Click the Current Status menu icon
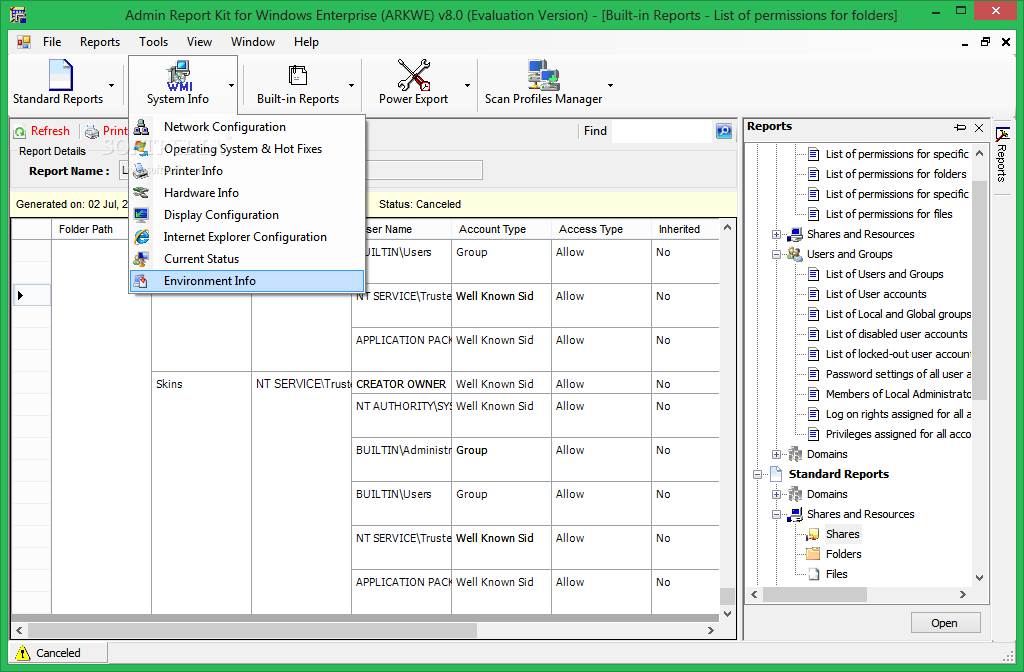 (141, 259)
